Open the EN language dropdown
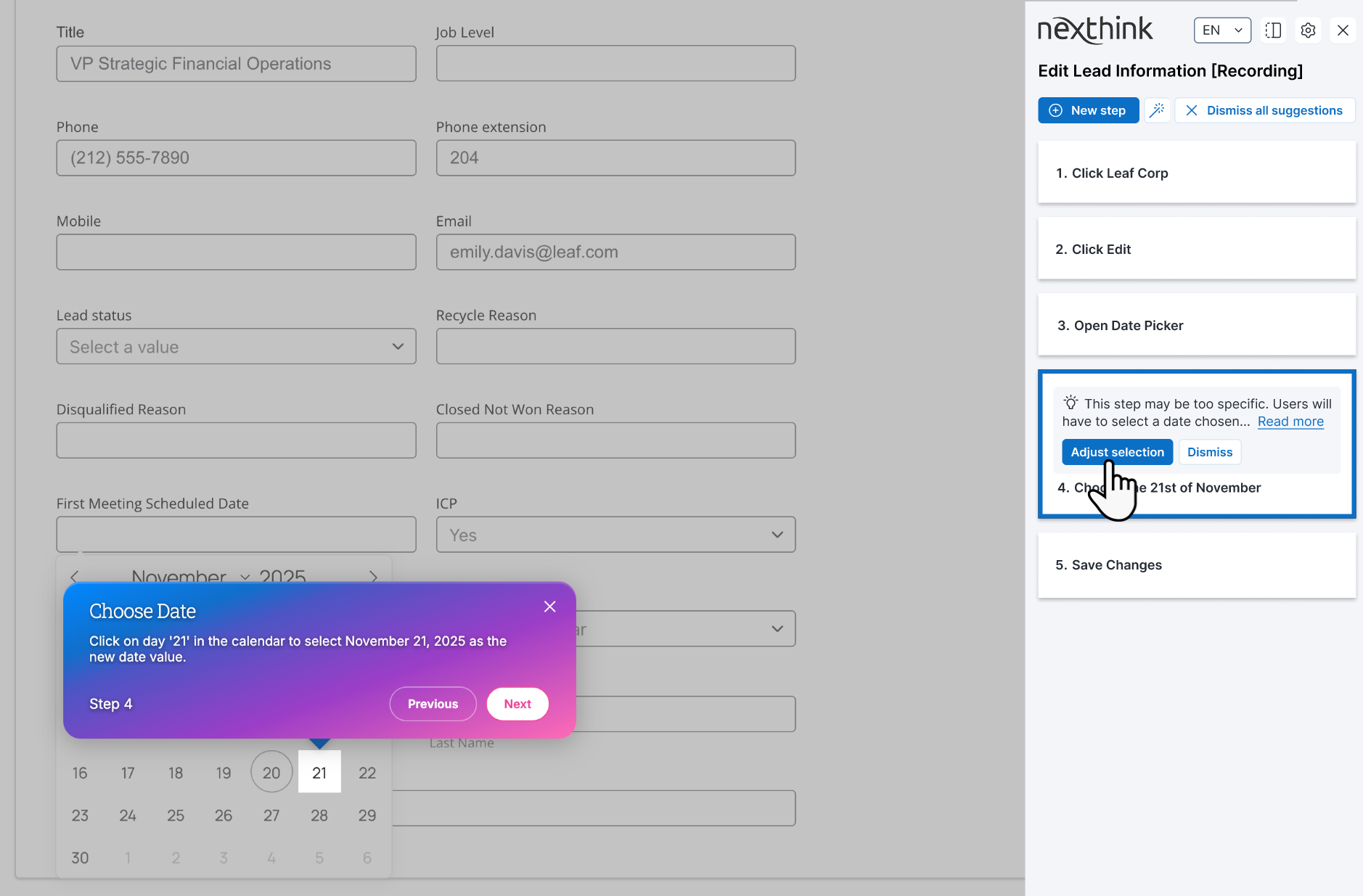Image resolution: width=1363 pixels, height=896 pixels. [x=1222, y=30]
